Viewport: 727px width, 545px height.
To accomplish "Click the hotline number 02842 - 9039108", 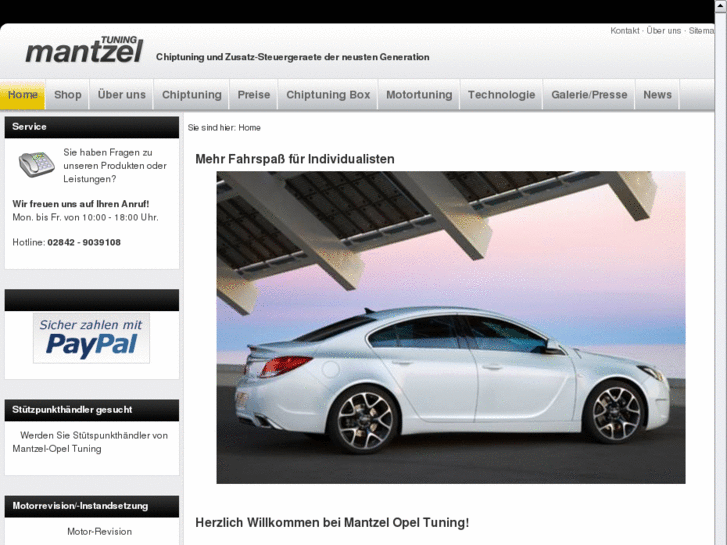I will pos(84,242).
